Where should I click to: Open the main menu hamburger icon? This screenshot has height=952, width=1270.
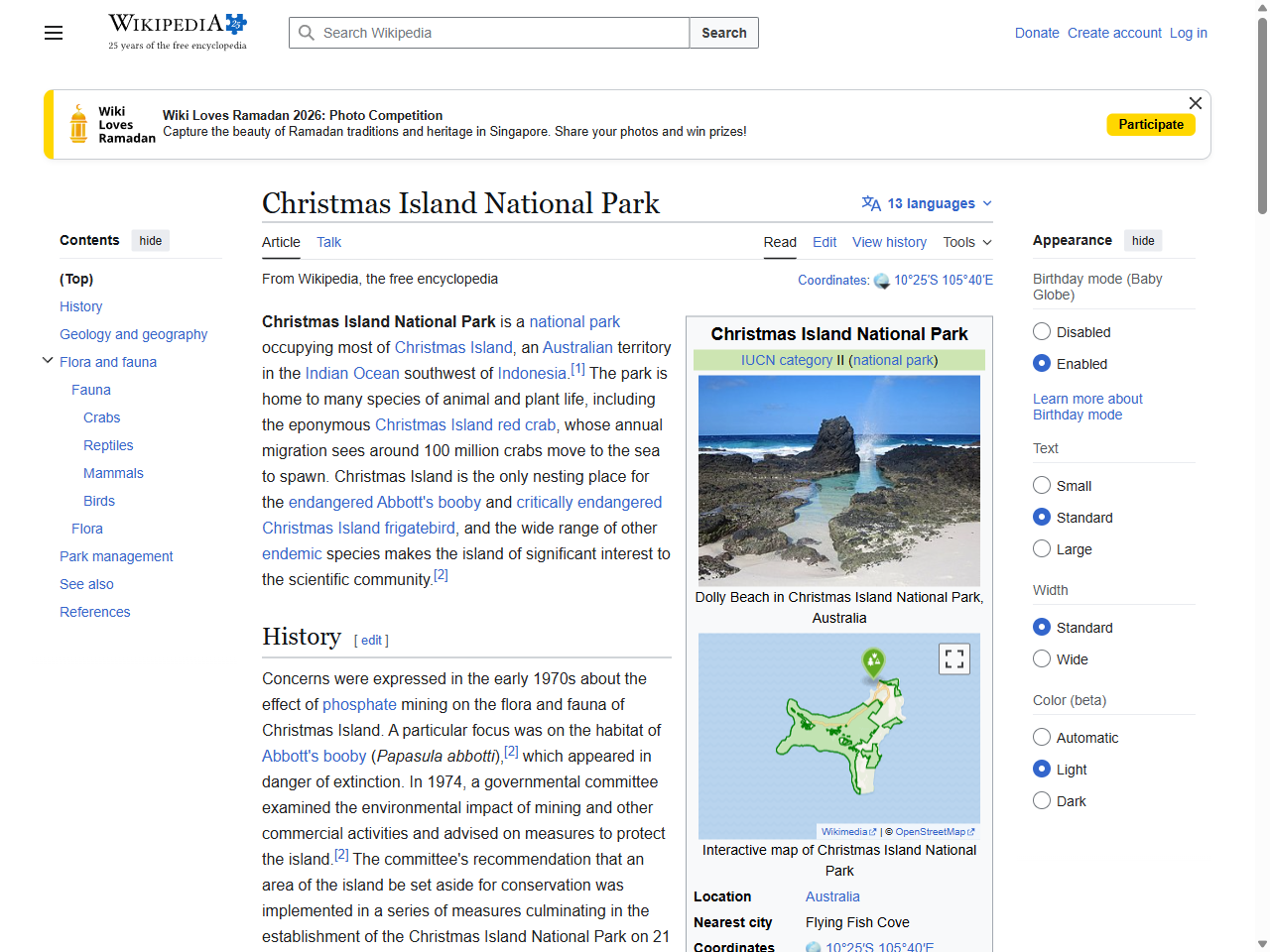coord(53,33)
